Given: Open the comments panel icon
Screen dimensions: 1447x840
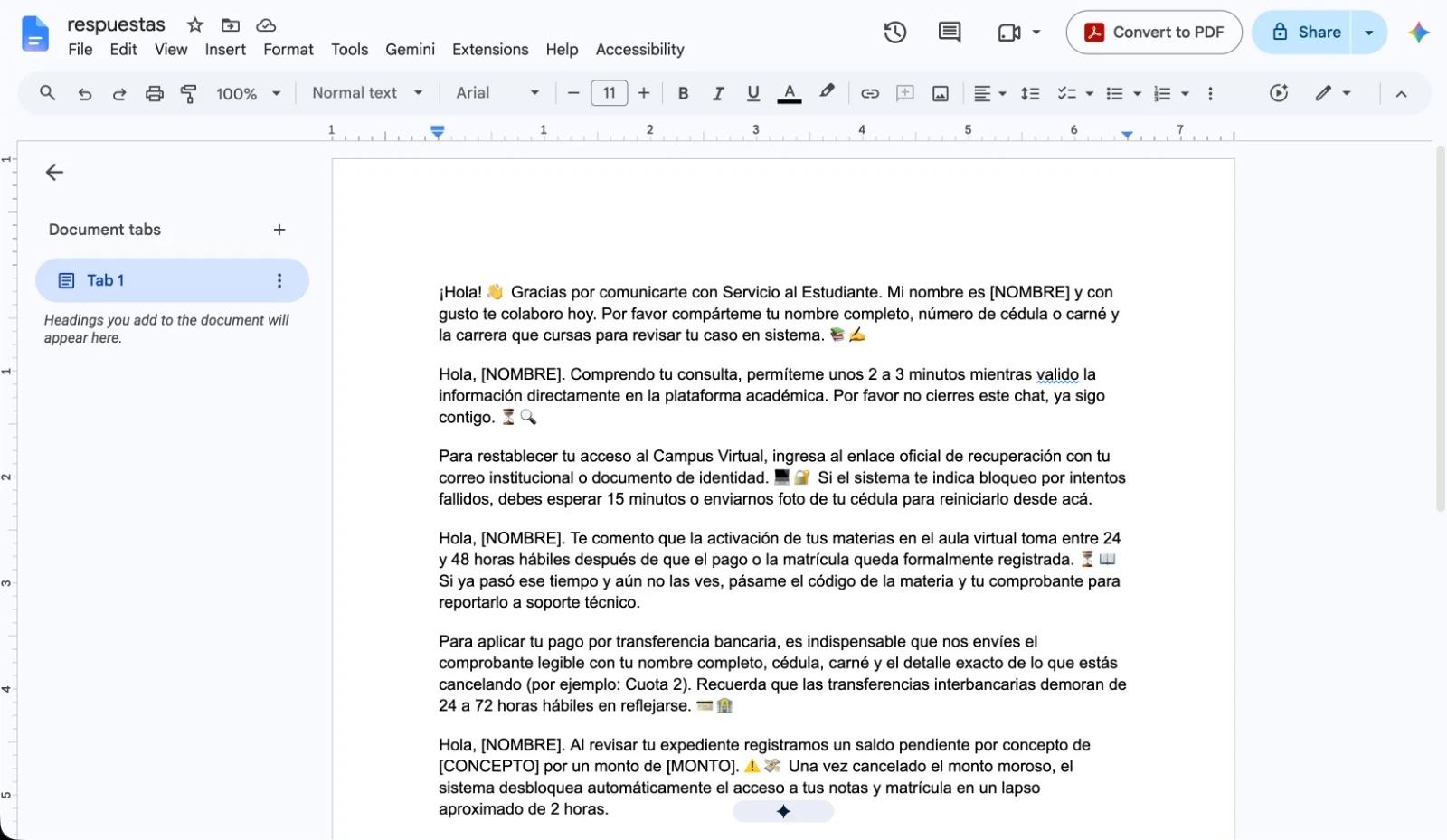Looking at the screenshot, I should click(x=950, y=33).
